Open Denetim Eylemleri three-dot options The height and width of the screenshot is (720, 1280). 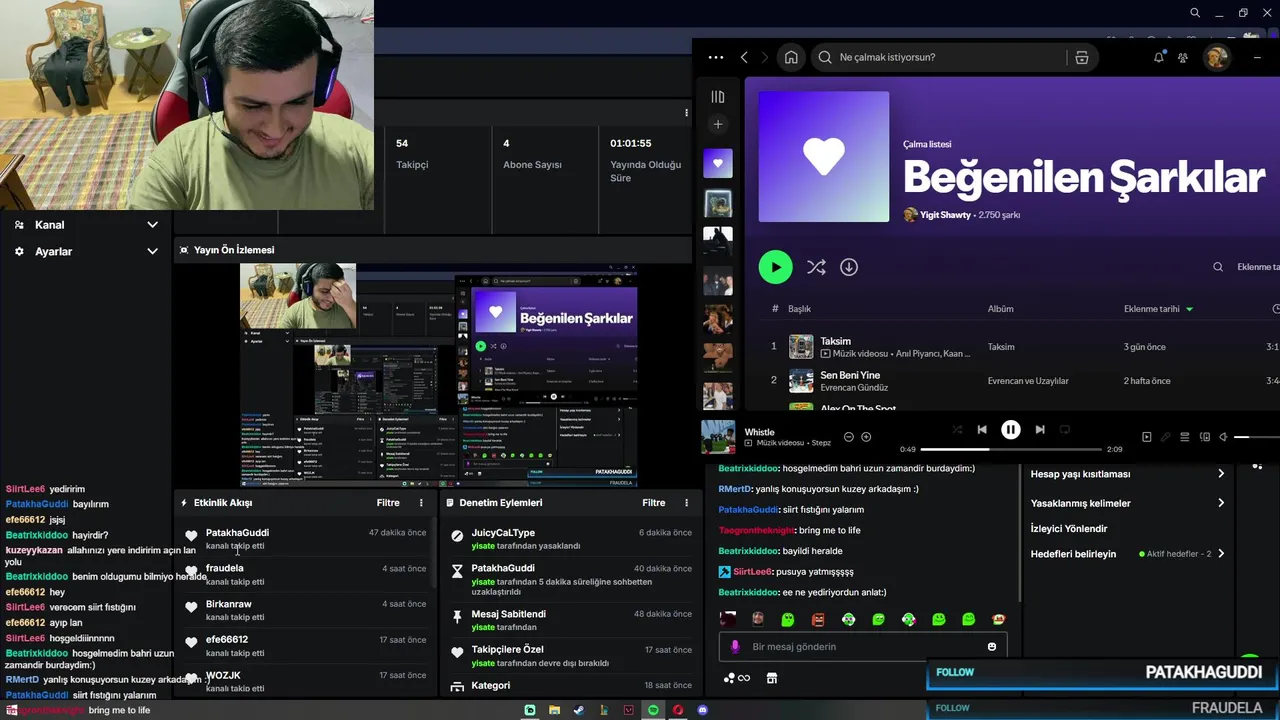(x=686, y=503)
